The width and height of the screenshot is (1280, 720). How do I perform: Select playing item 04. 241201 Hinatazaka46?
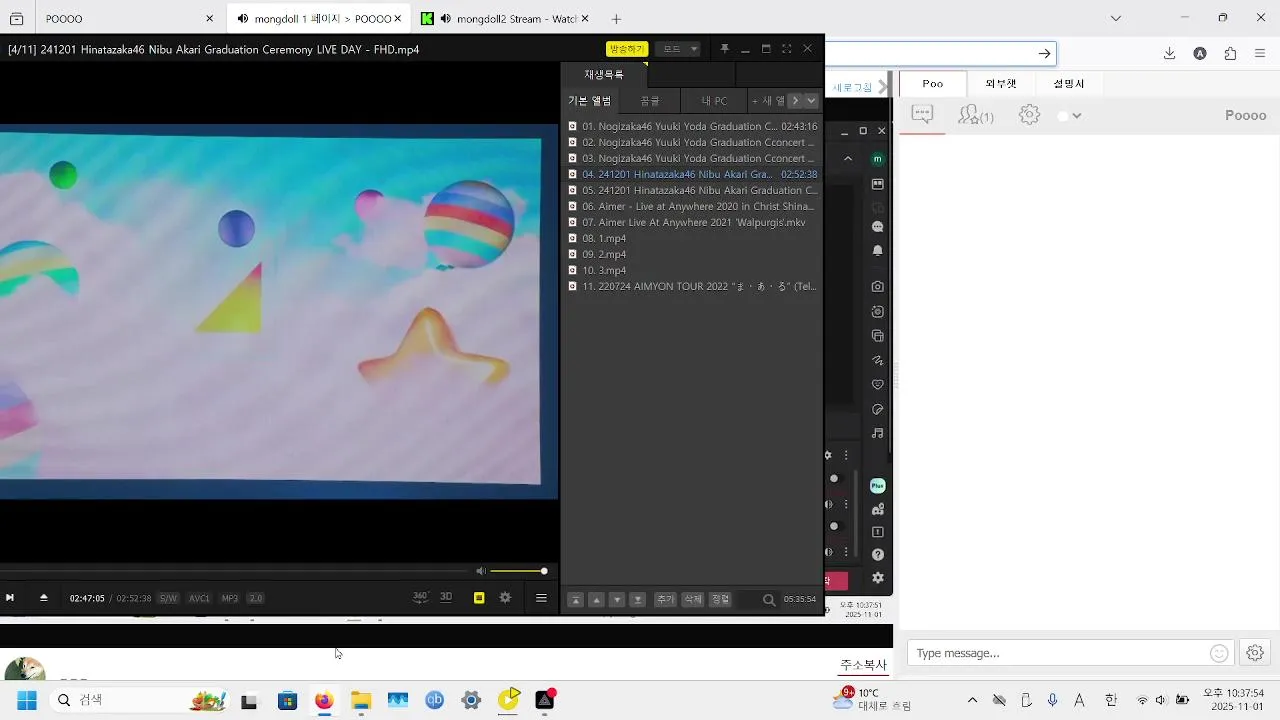click(x=692, y=175)
